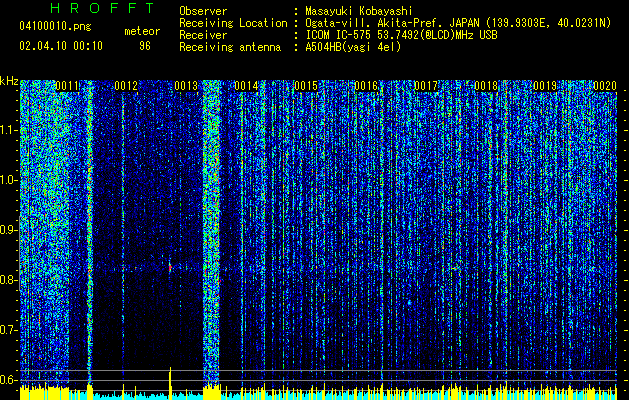
Task: Click the red meteor echo near 0.82 kHz
Action: point(170,267)
